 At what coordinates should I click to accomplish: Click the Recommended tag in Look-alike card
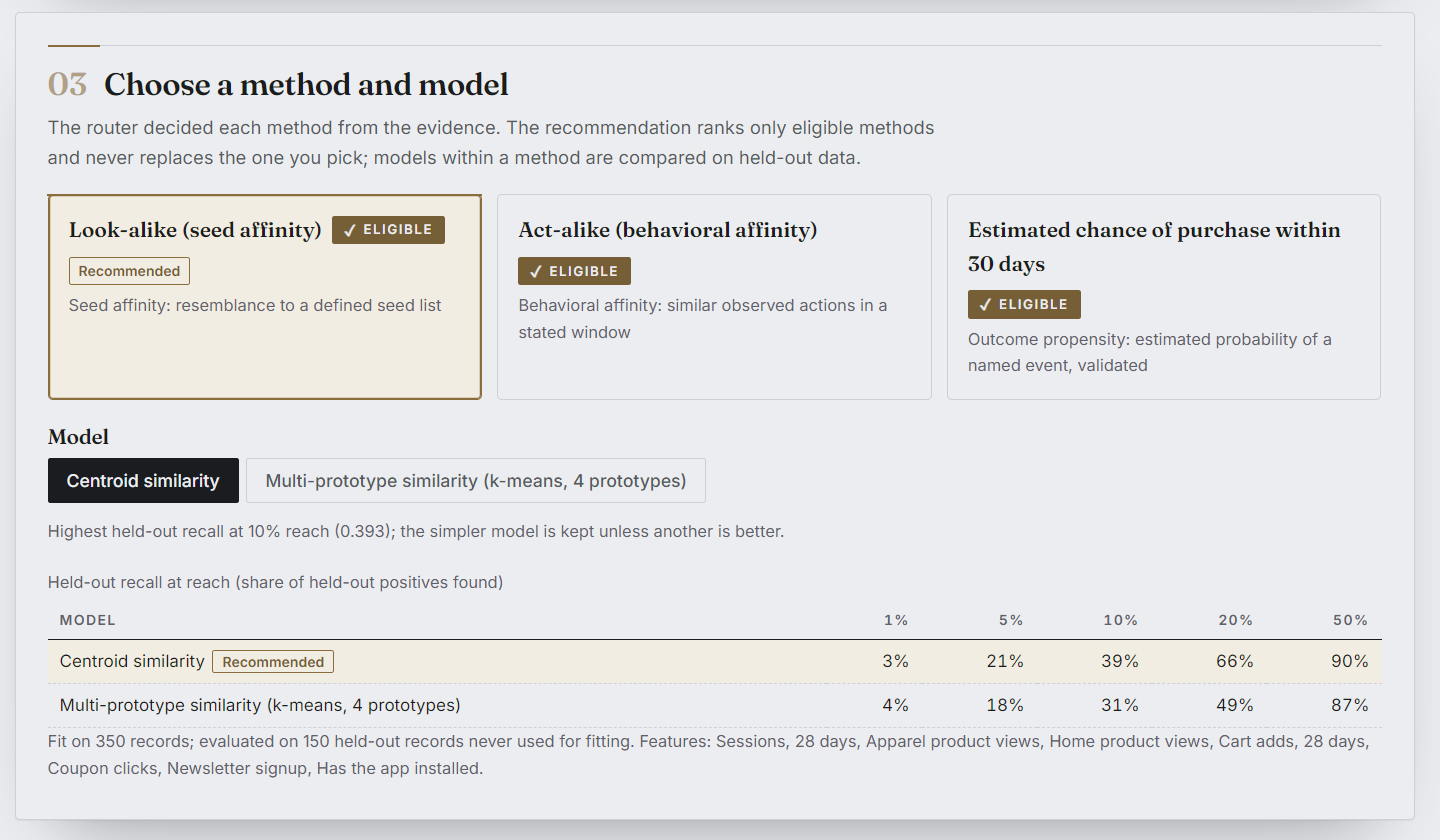[129, 271]
